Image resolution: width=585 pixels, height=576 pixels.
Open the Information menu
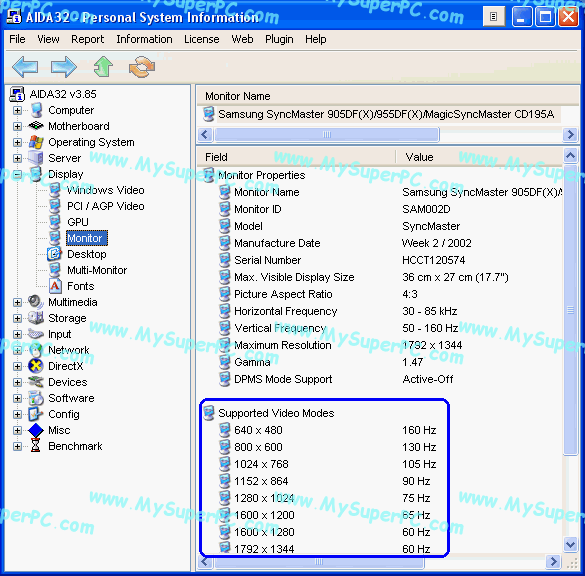tap(144, 39)
